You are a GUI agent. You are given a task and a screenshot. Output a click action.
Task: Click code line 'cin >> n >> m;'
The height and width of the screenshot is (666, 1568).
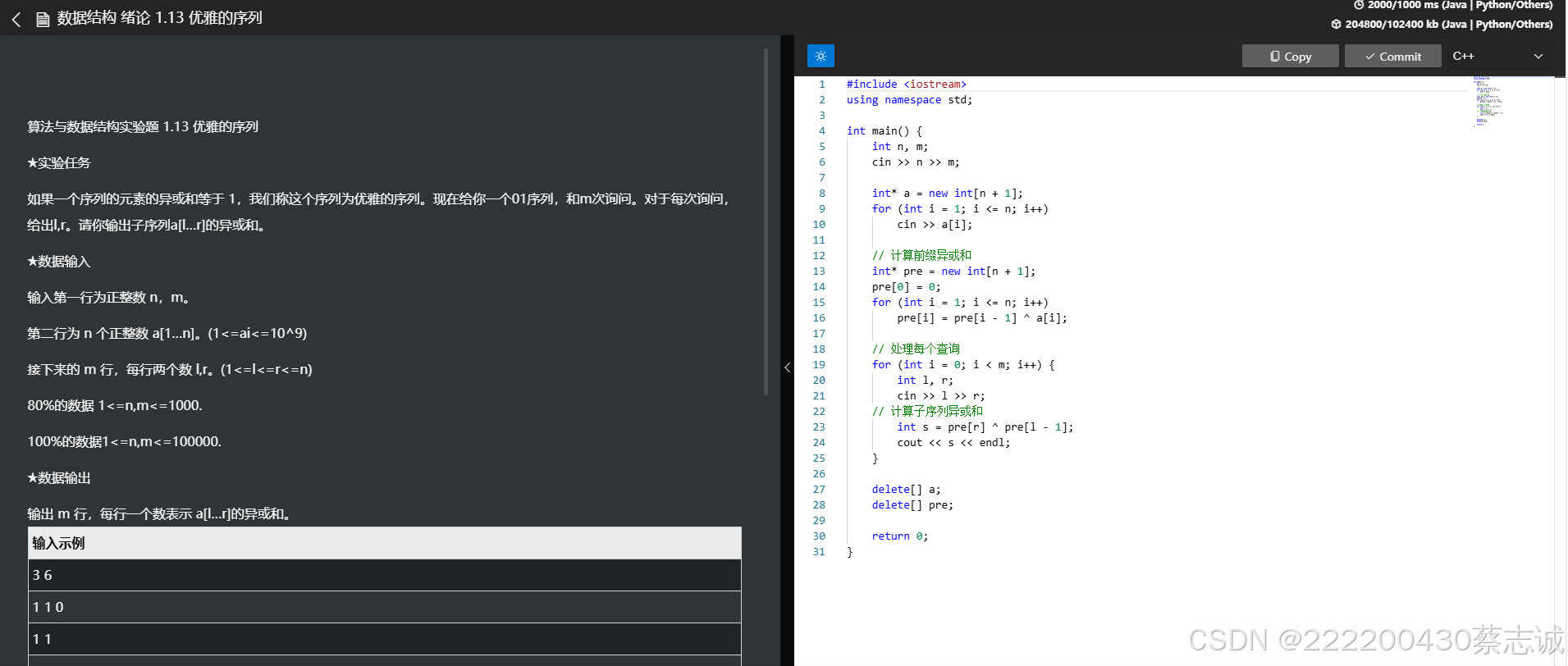point(916,162)
